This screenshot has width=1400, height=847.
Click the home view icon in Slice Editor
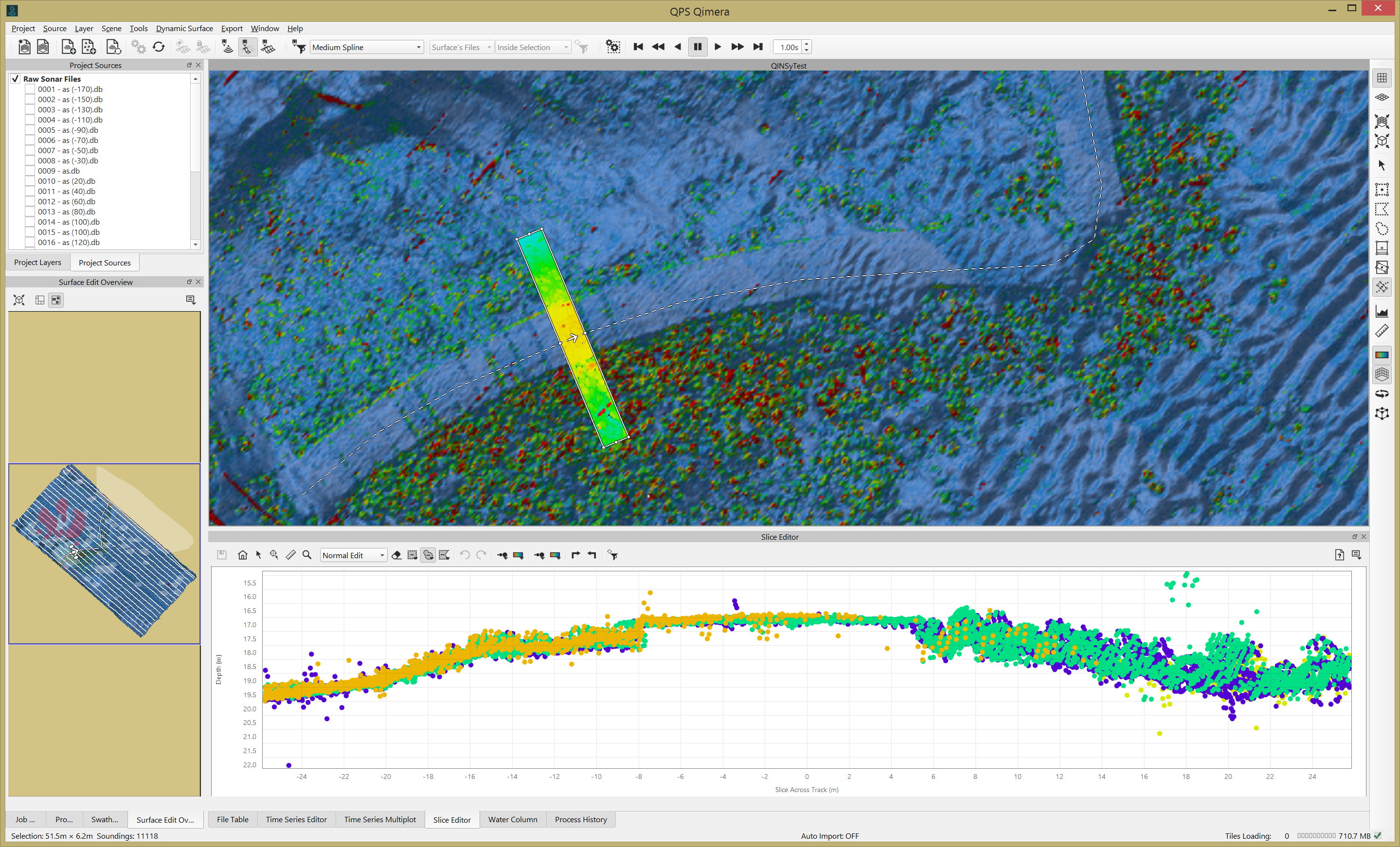pyautogui.click(x=243, y=555)
